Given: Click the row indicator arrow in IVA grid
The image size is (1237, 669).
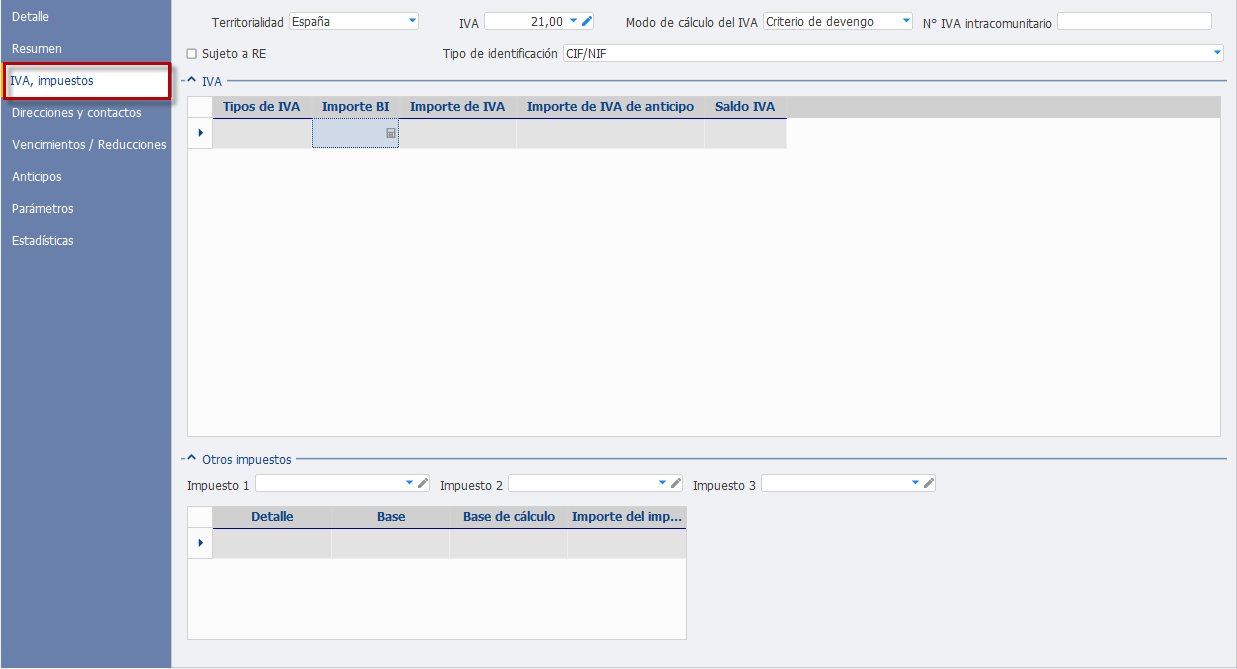Looking at the screenshot, I should point(200,133).
